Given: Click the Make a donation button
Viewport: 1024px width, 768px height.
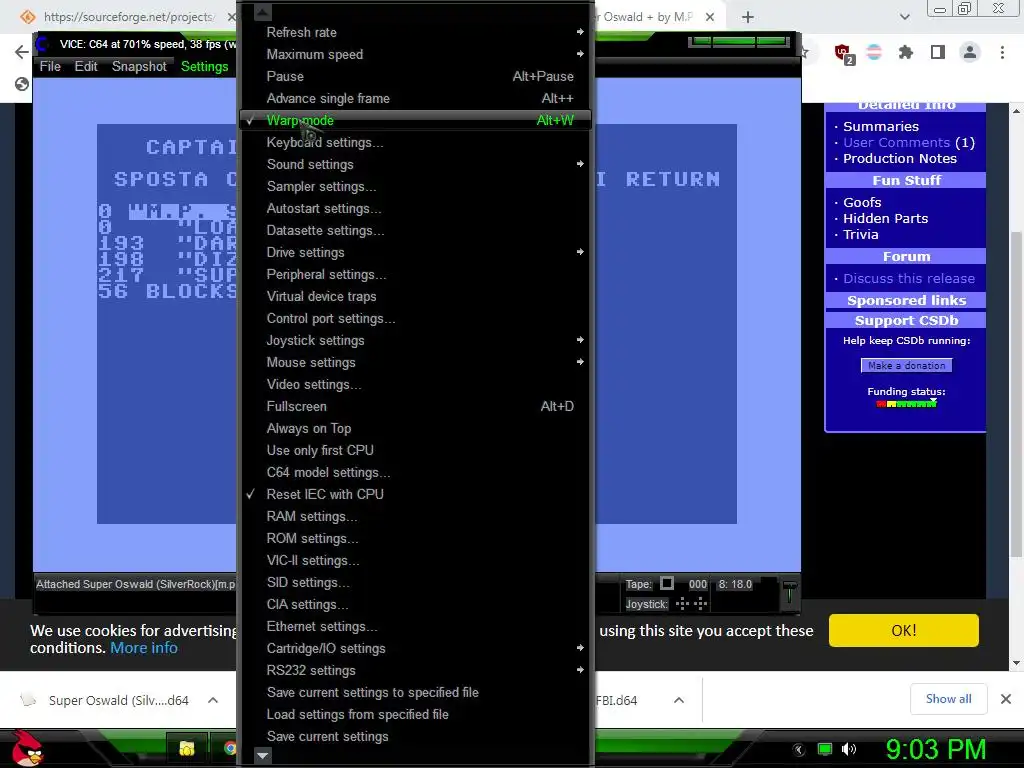Looking at the screenshot, I should point(906,366).
